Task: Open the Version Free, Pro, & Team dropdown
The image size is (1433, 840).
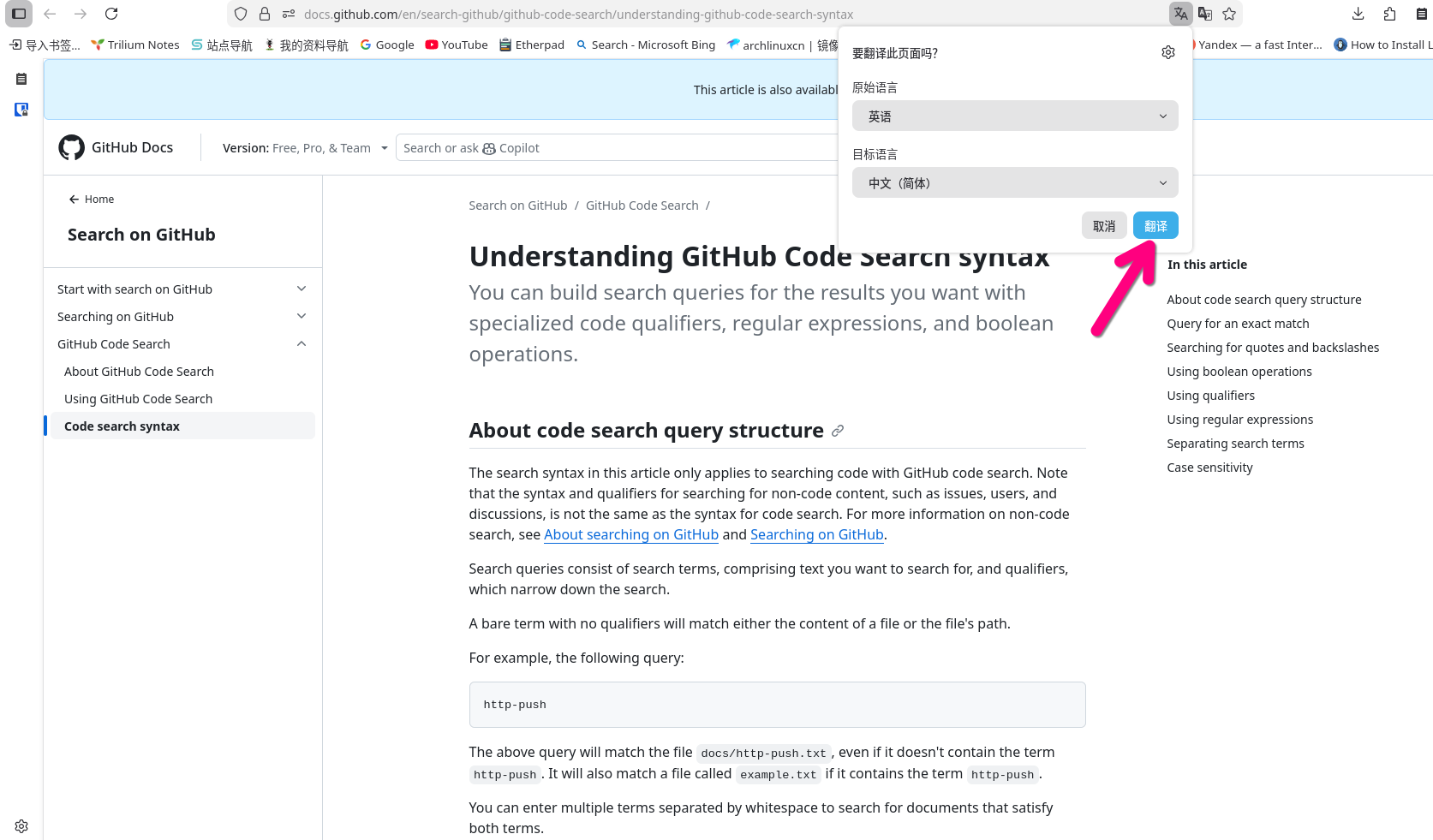Action: coord(305,148)
